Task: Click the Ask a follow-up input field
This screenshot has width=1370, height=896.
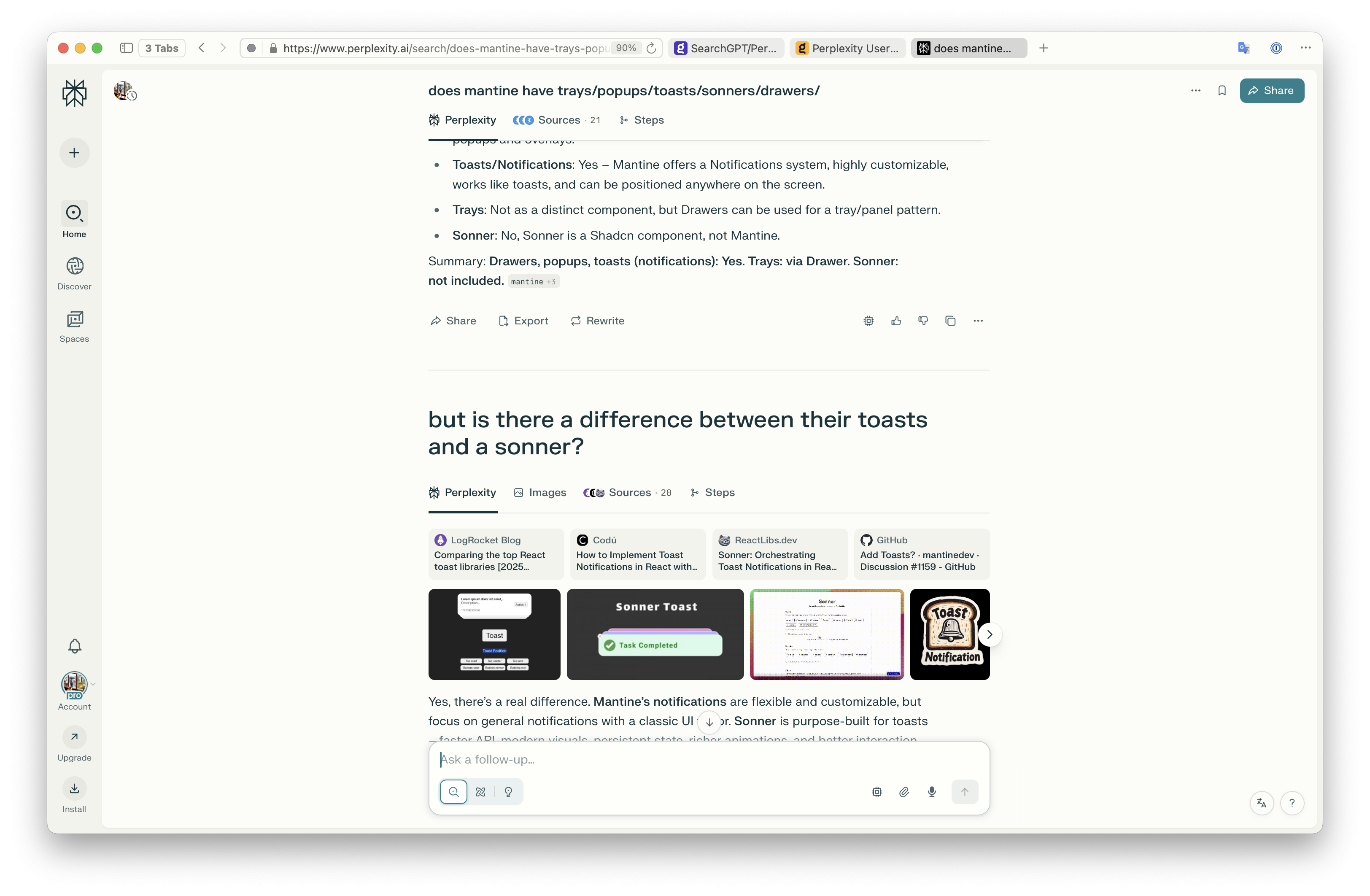Action: pos(708,759)
